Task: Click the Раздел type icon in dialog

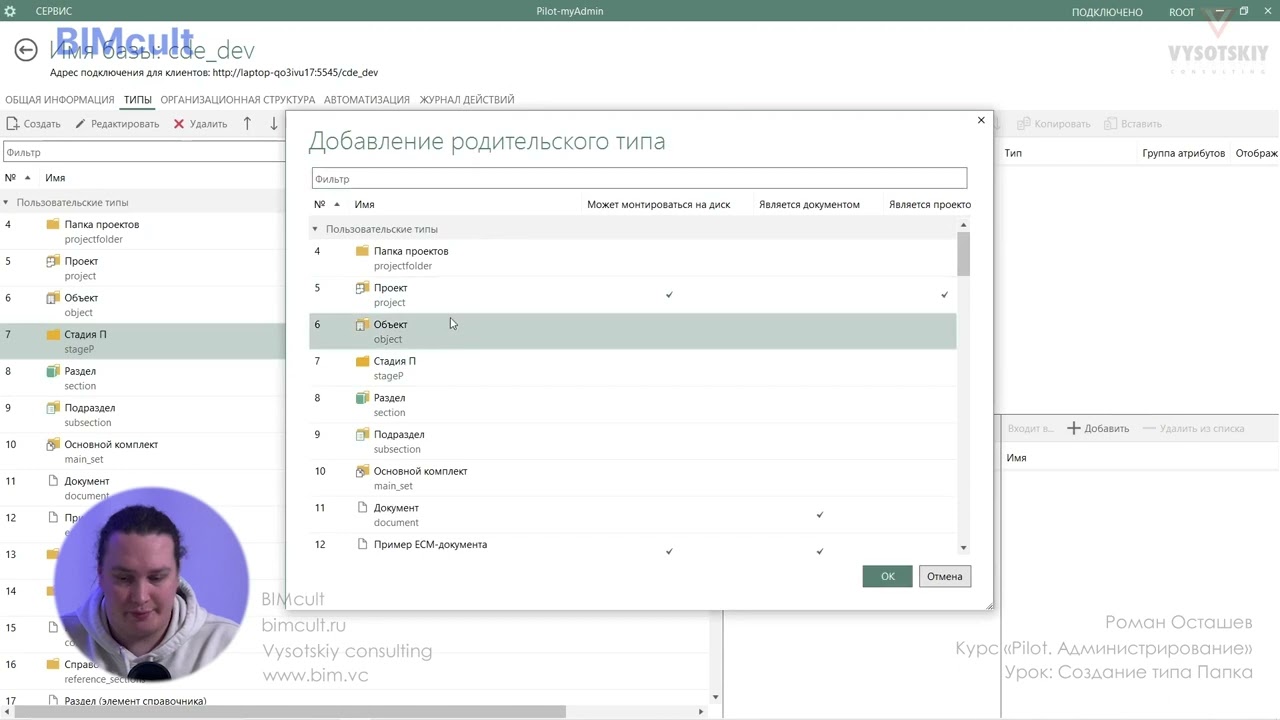Action: tap(362, 398)
